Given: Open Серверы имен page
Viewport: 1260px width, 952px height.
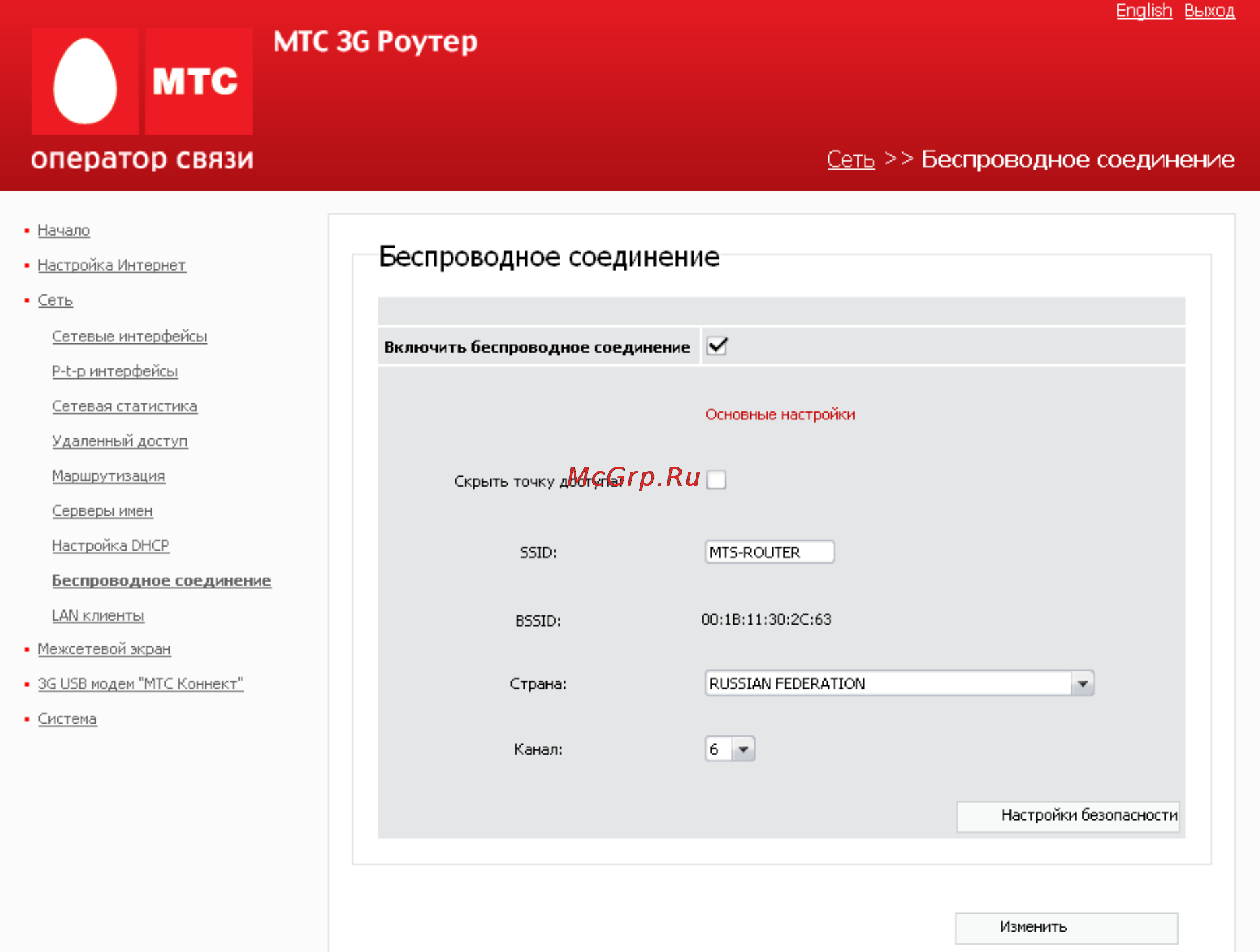Looking at the screenshot, I should [x=102, y=511].
